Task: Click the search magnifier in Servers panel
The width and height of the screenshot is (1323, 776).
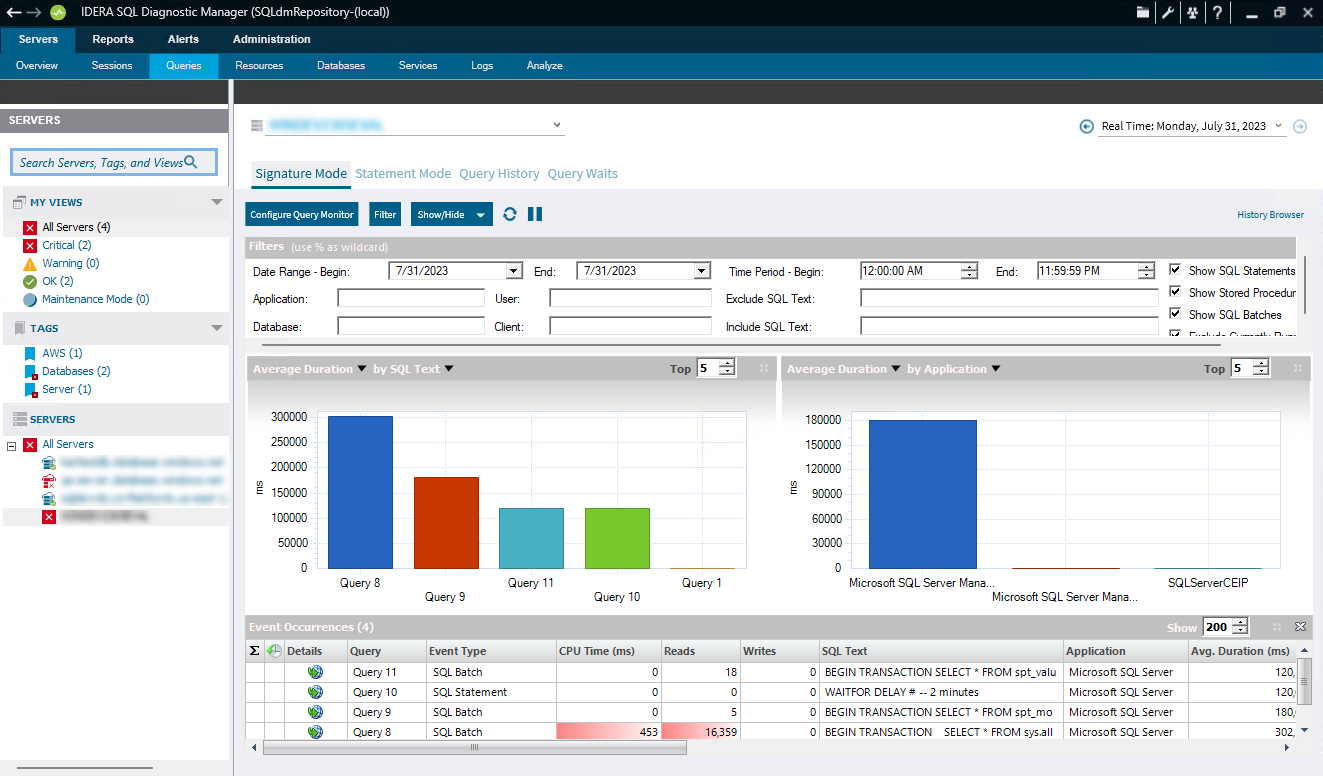Action: [191, 162]
